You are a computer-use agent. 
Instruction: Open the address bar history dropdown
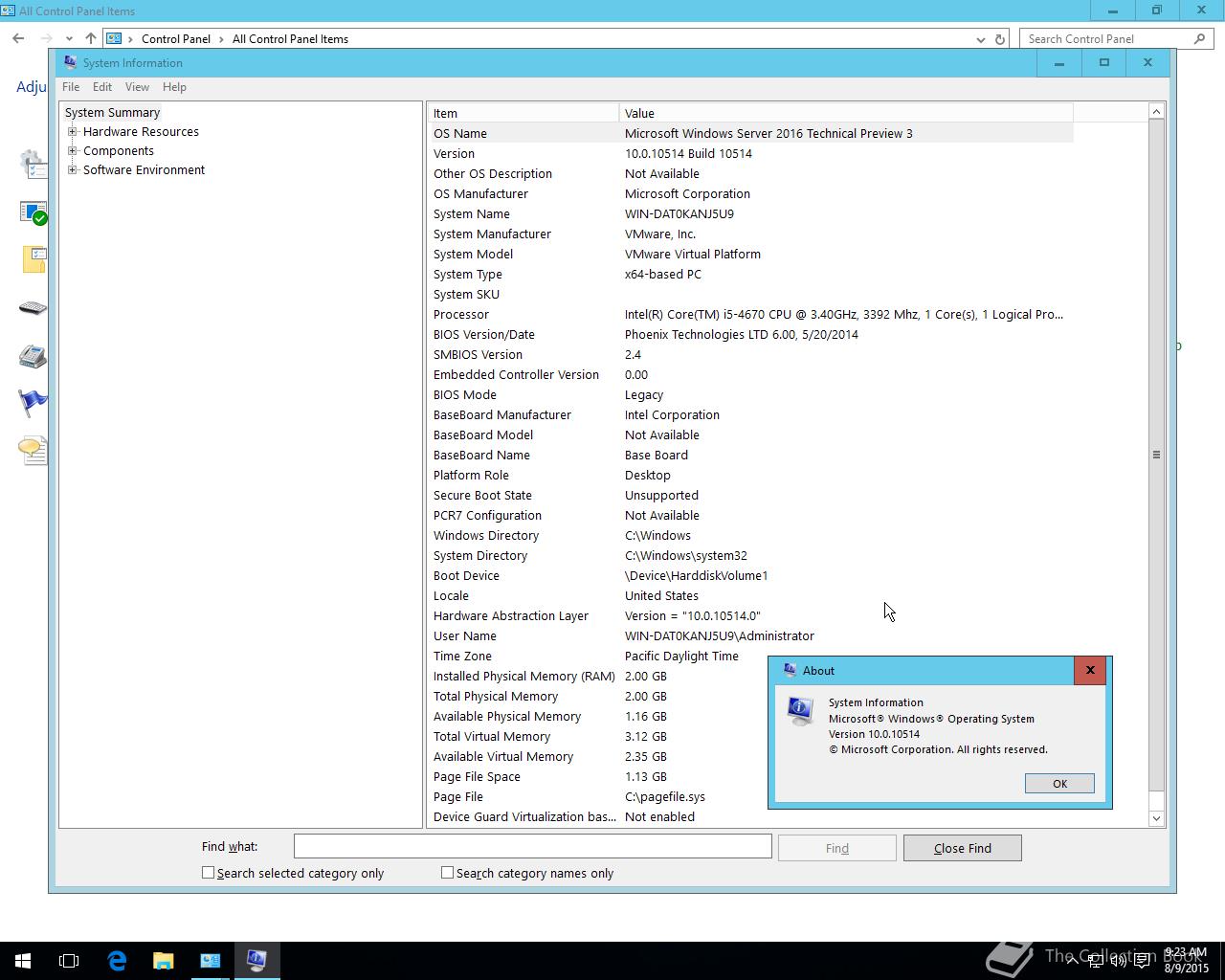[980, 39]
